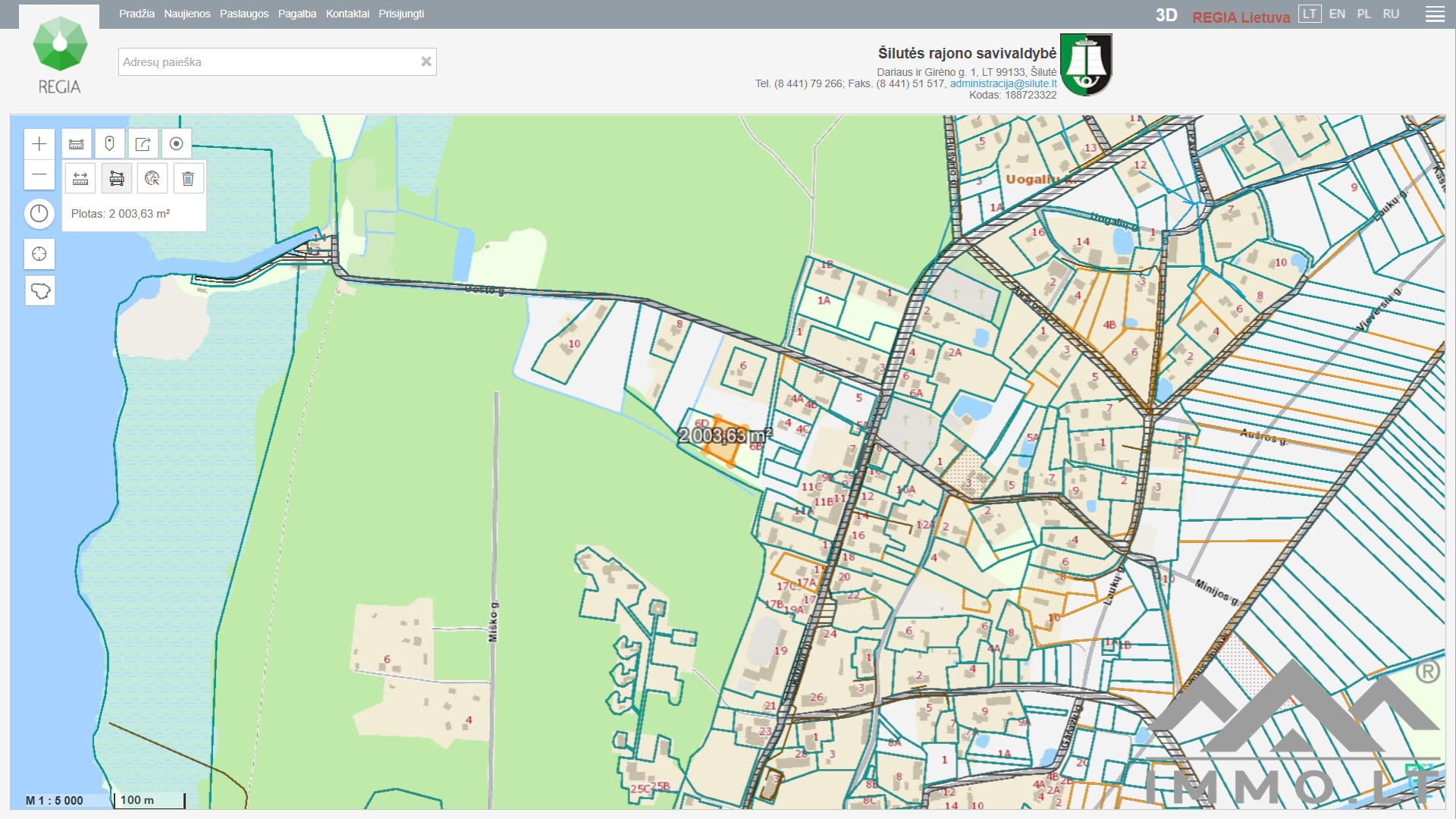Switch language to LT
Image resolution: width=1456 pixels, height=819 pixels.
(x=1310, y=14)
